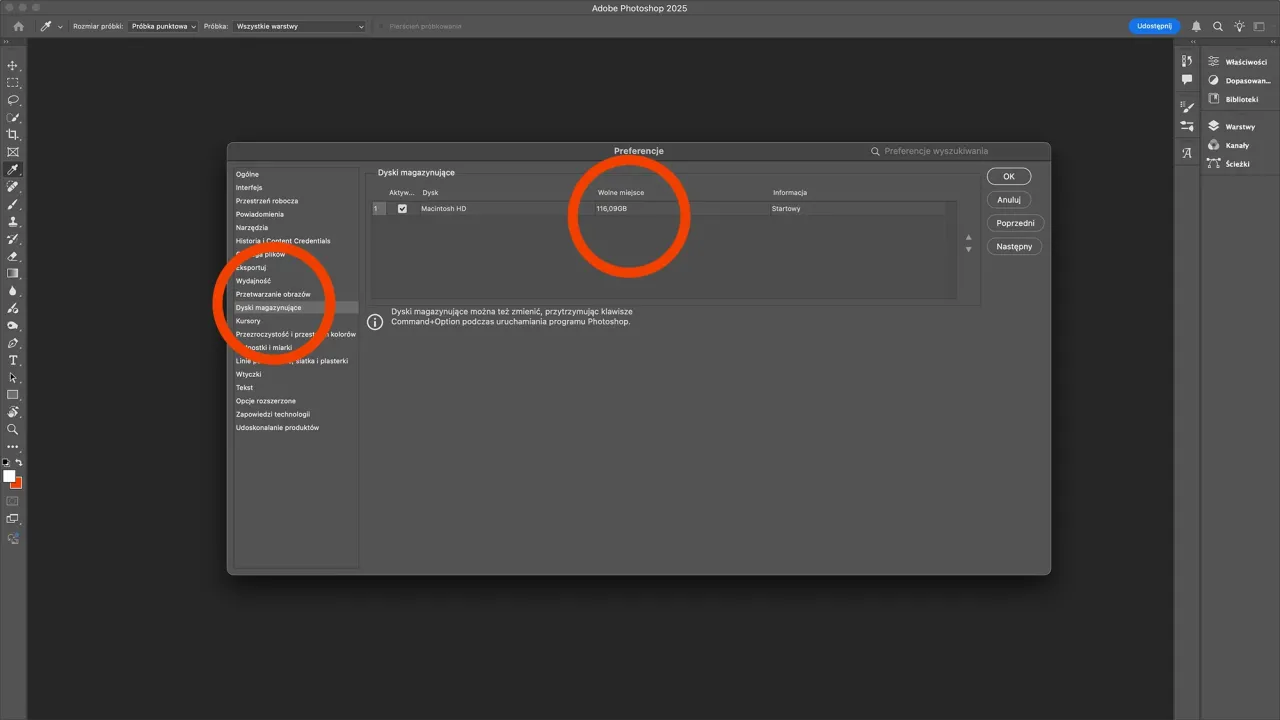
Task: Click the OK button
Action: click(1008, 176)
